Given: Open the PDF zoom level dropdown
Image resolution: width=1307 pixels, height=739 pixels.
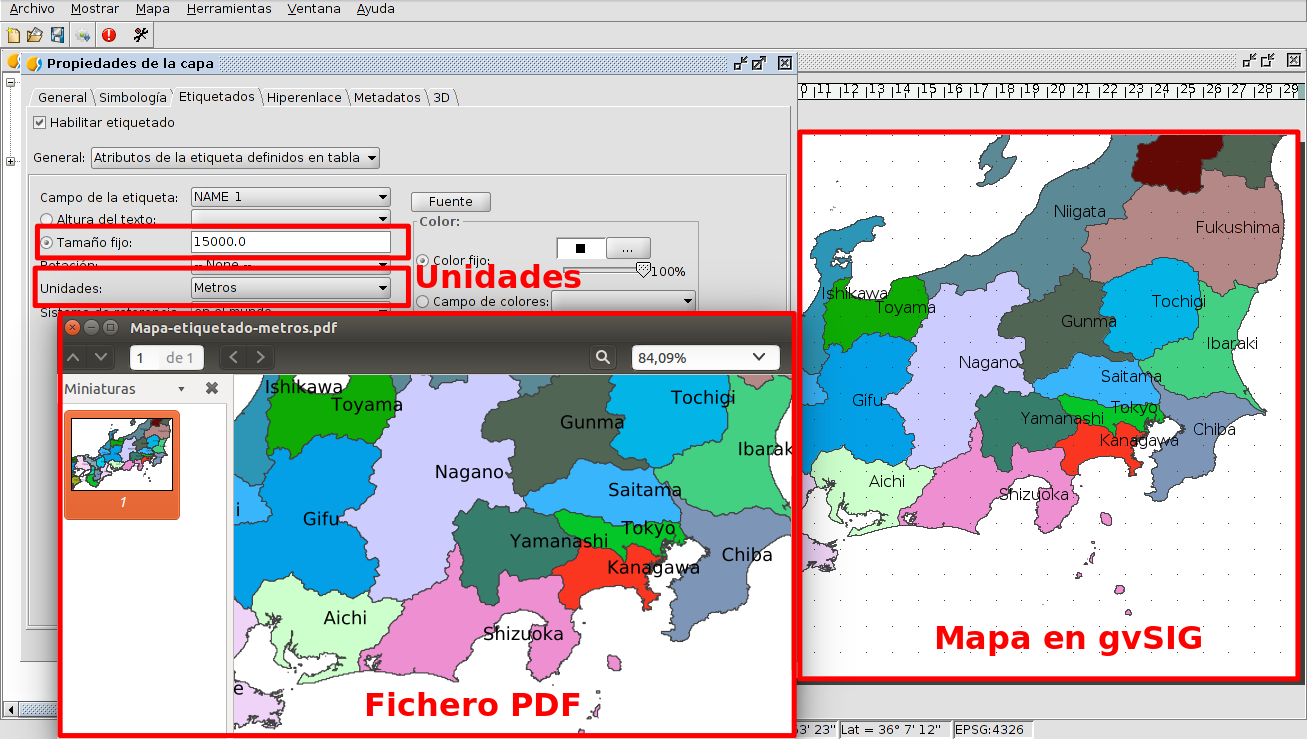Looking at the screenshot, I should (704, 357).
